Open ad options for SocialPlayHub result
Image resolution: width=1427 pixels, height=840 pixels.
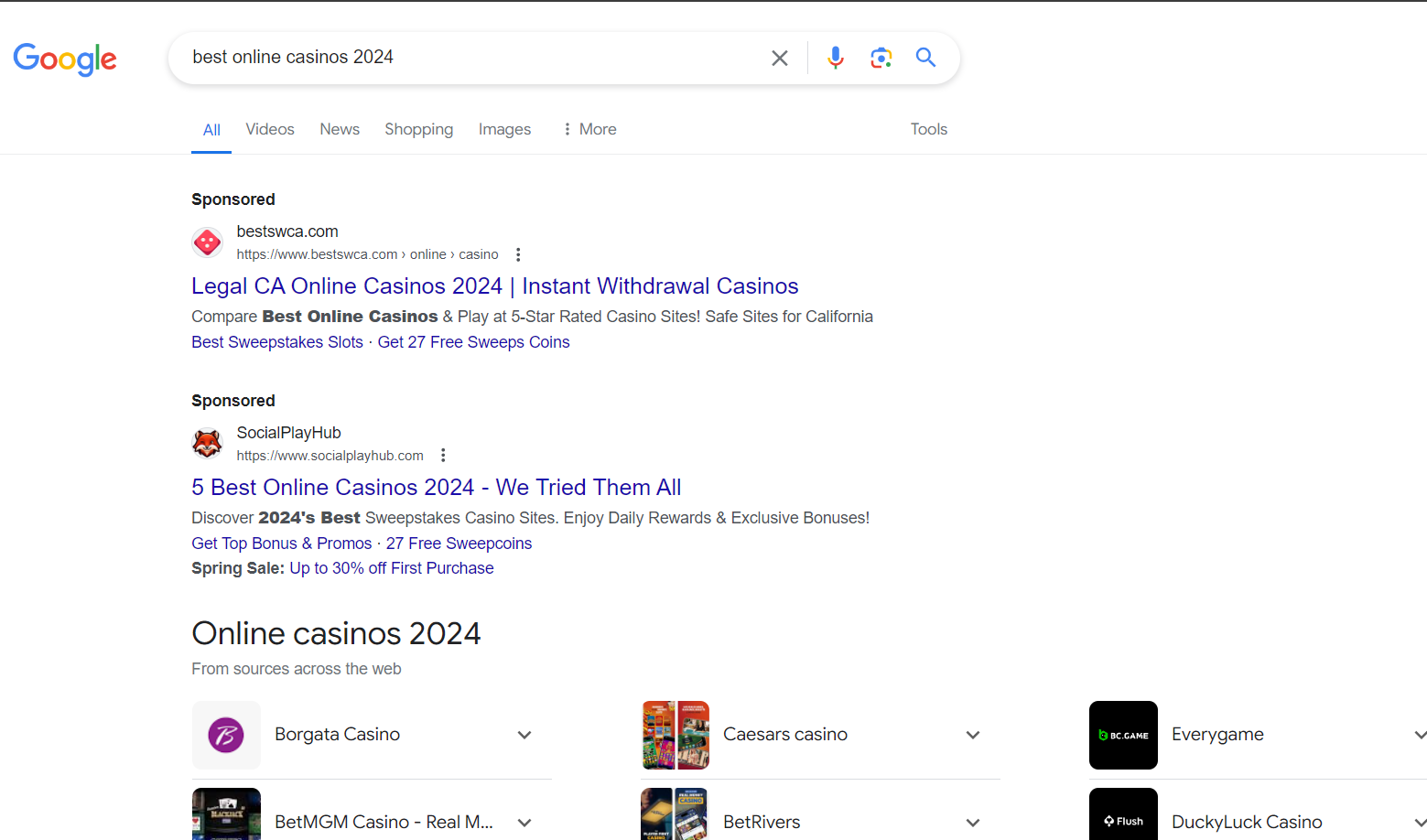[443, 455]
